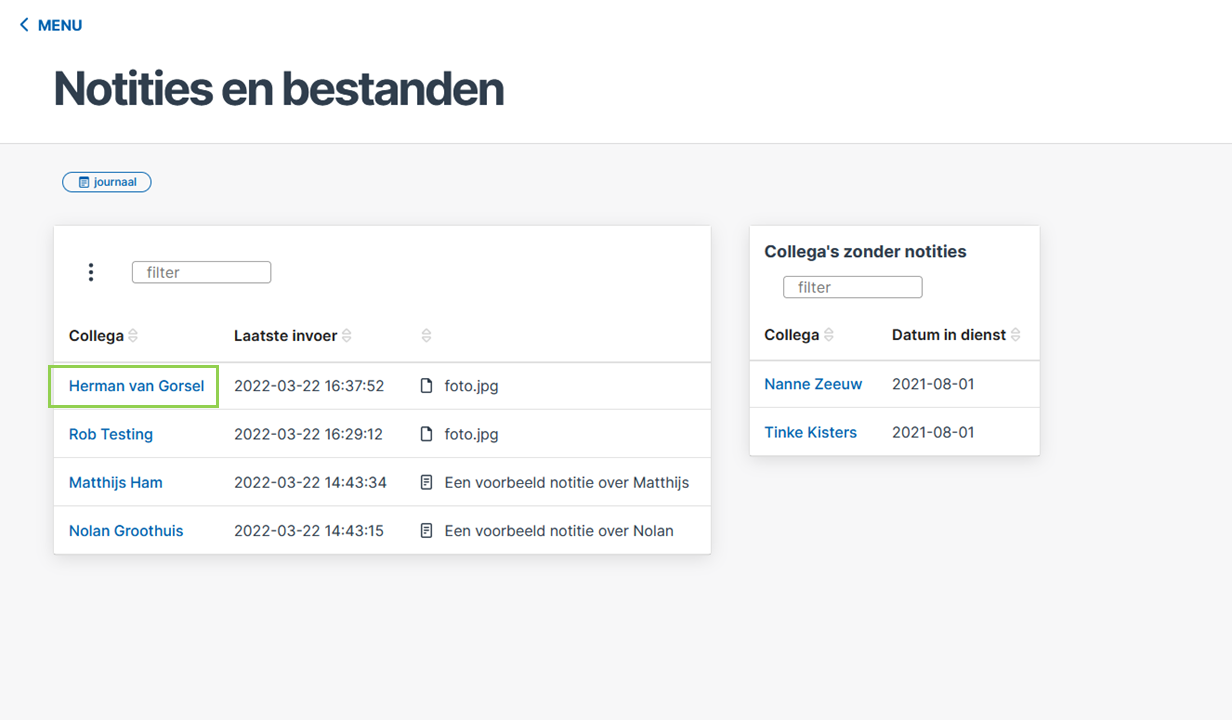The height and width of the screenshot is (720, 1232).
Task: Click timestamp 2022-03-22 14:43:15
Action: pos(309,530)
